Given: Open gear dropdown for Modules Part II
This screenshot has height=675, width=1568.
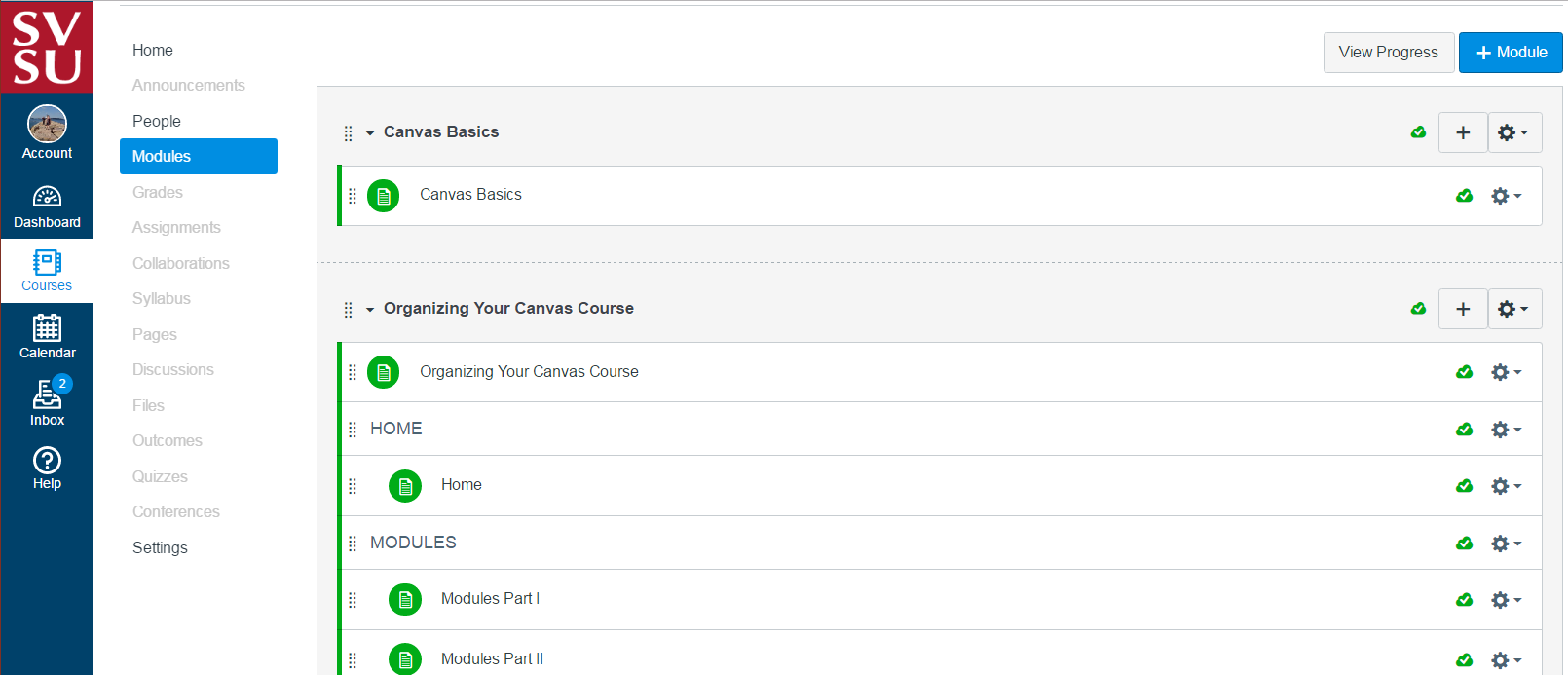Looking at the screenshot, I should point(1506,660).
